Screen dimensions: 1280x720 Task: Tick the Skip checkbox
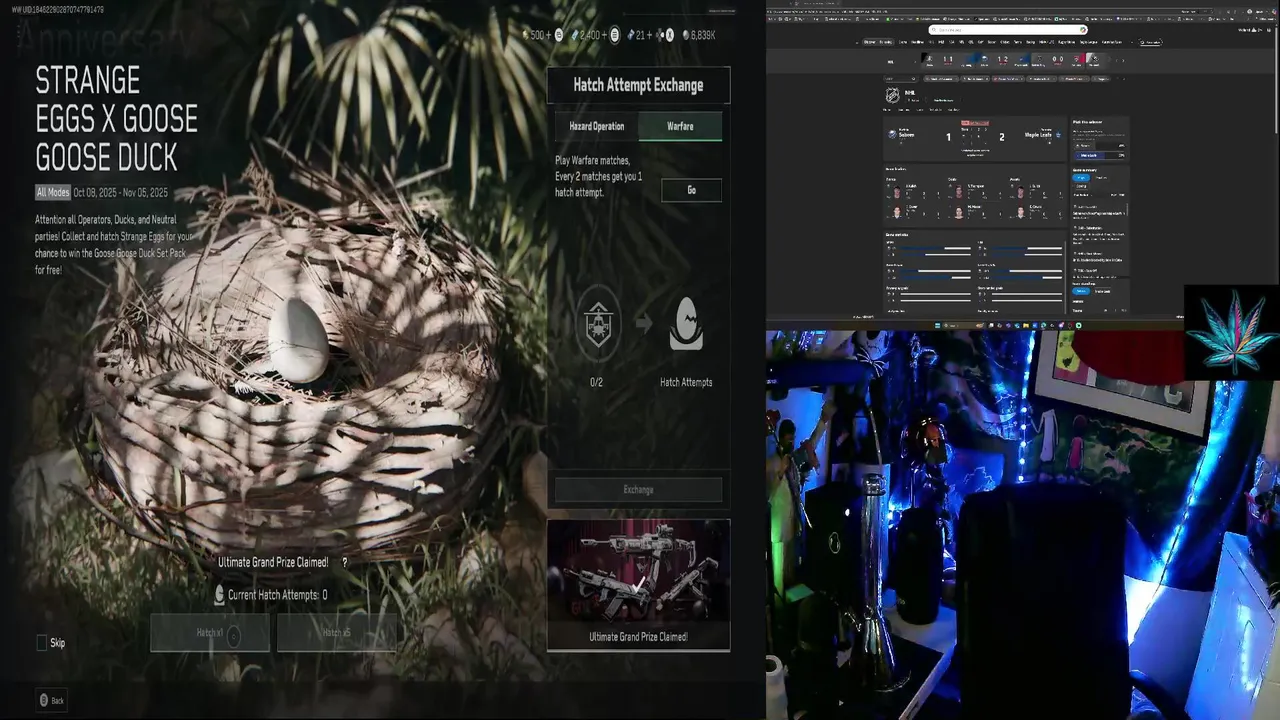pos(42,643)
